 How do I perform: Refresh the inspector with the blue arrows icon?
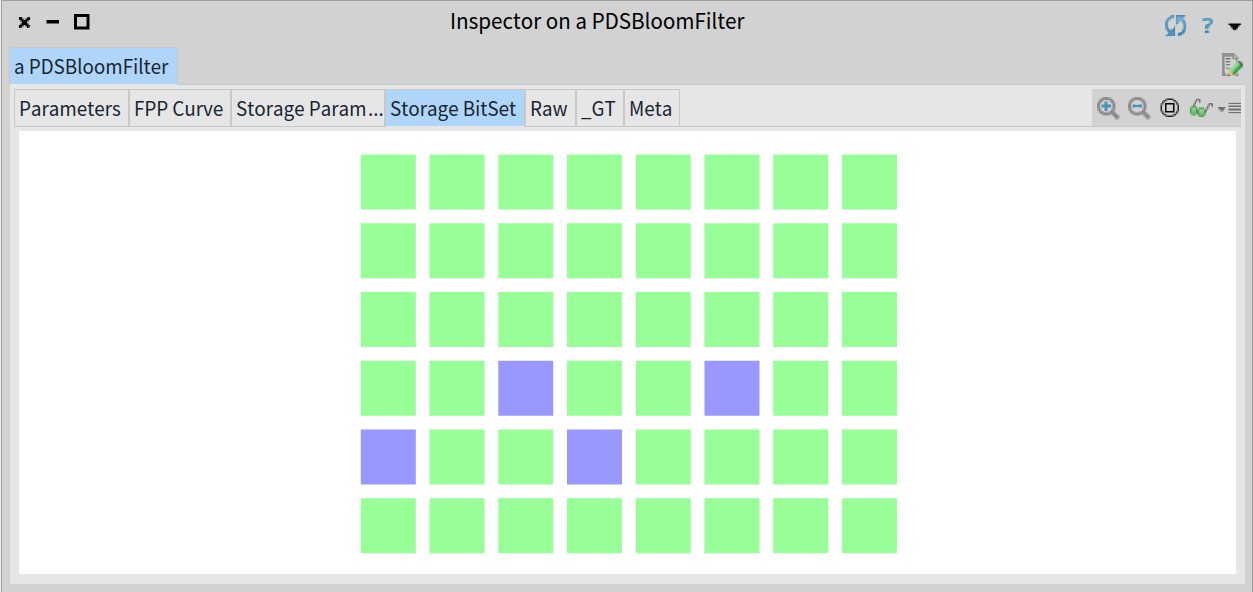point(1175,25)
